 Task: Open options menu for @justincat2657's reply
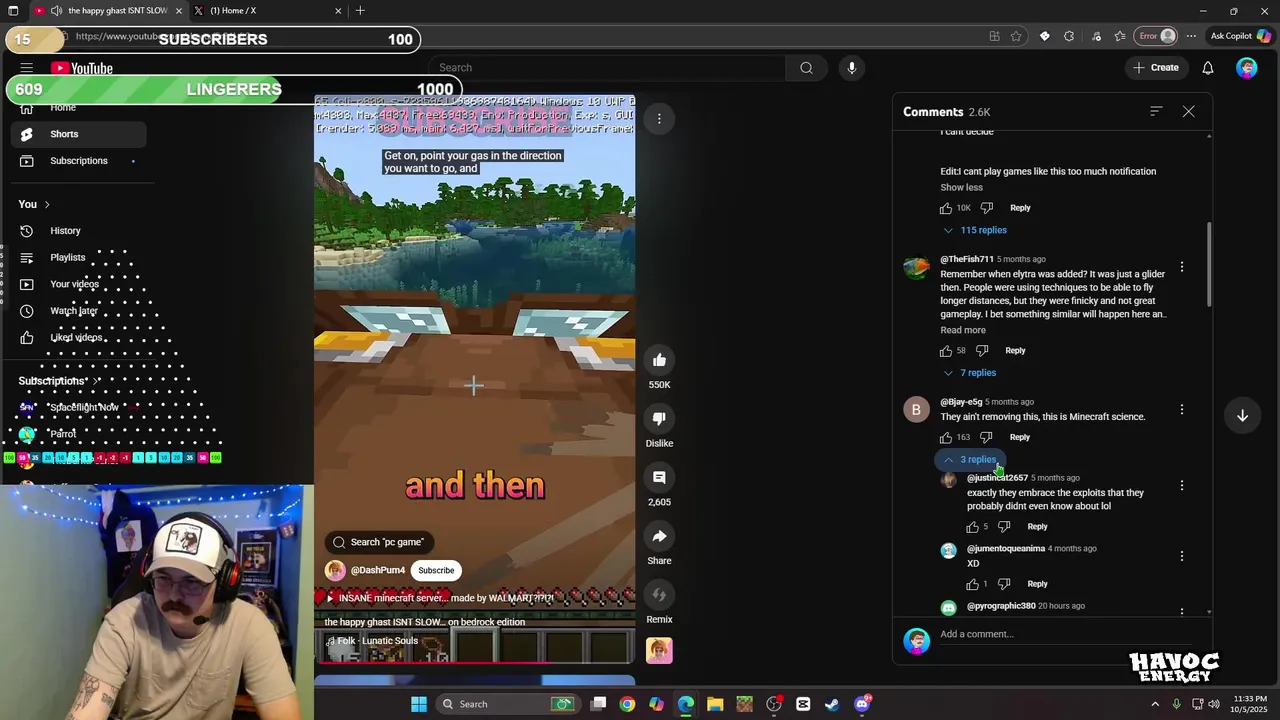1182,485
